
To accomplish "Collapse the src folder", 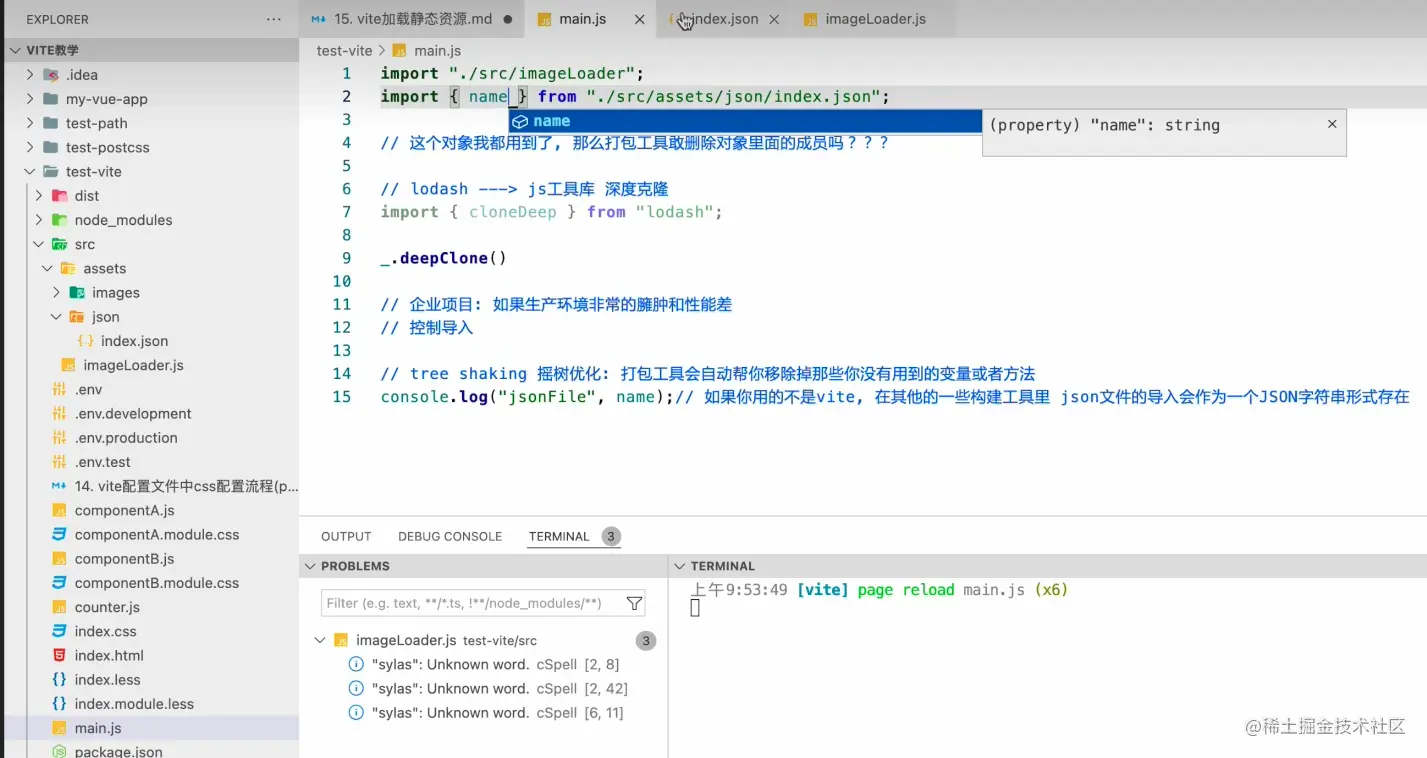I will [39, 244].
